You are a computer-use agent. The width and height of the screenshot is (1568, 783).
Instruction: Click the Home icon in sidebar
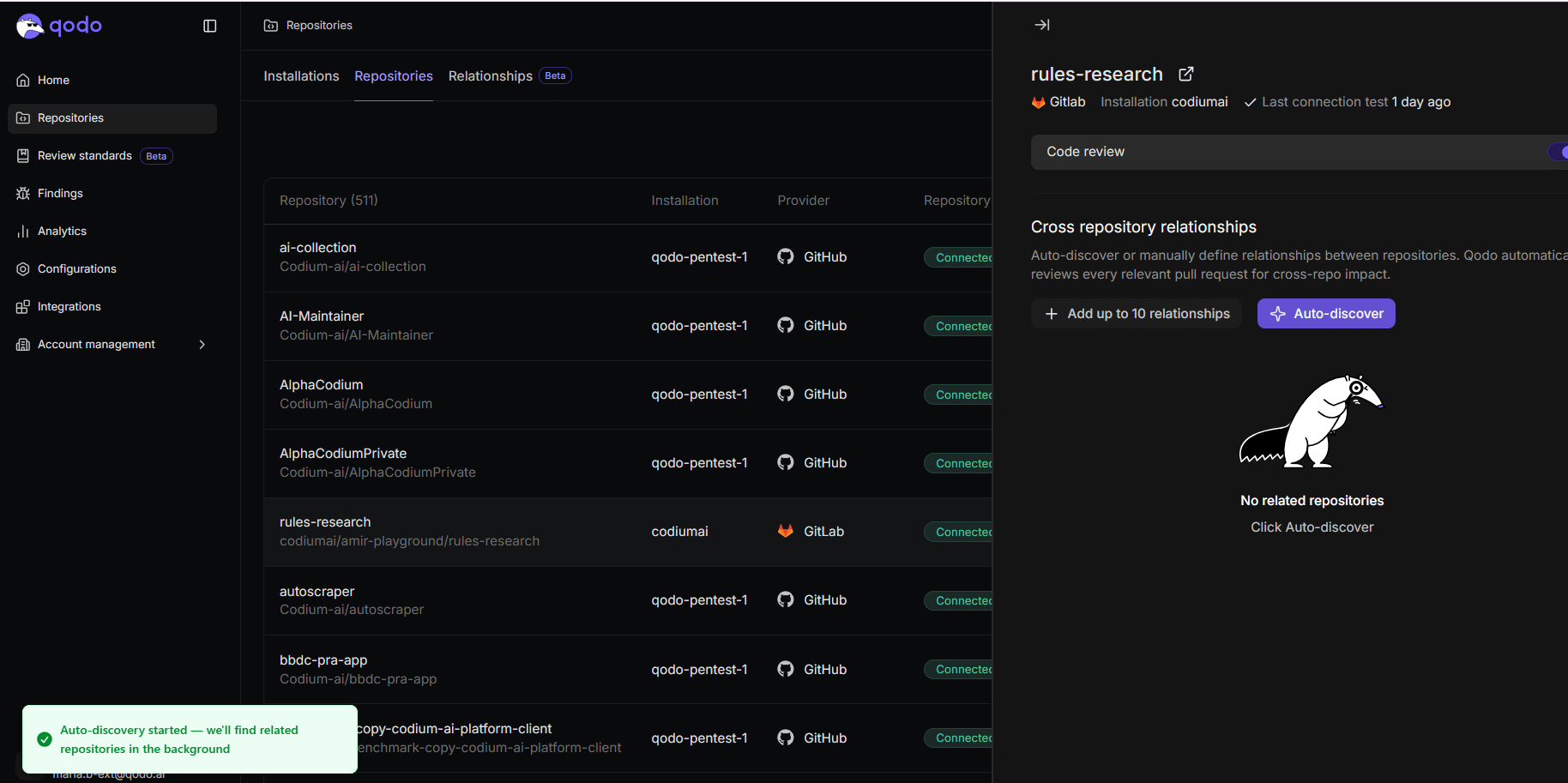[23, 80]
